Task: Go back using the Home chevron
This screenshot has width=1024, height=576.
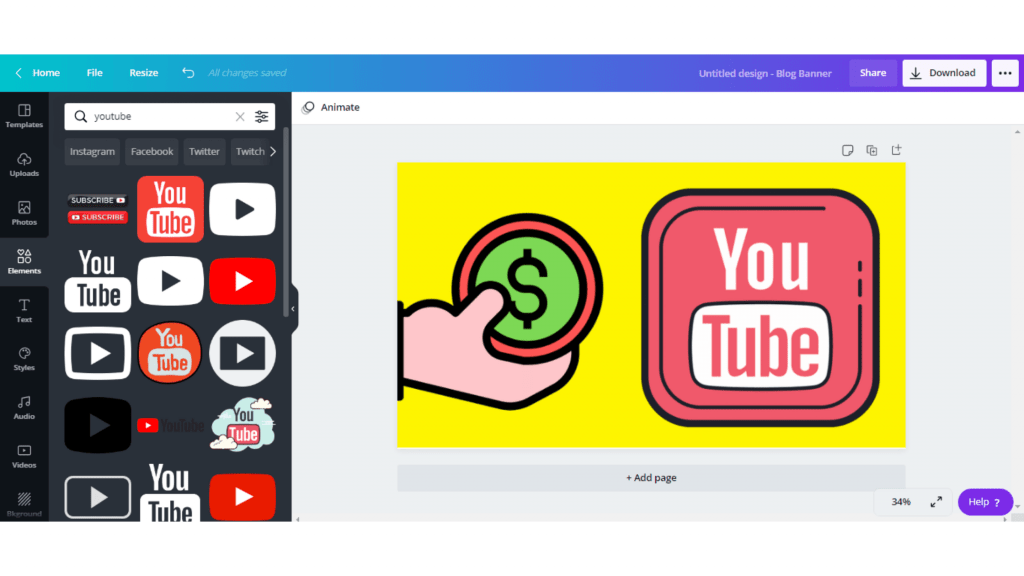Action: point(18,73)
